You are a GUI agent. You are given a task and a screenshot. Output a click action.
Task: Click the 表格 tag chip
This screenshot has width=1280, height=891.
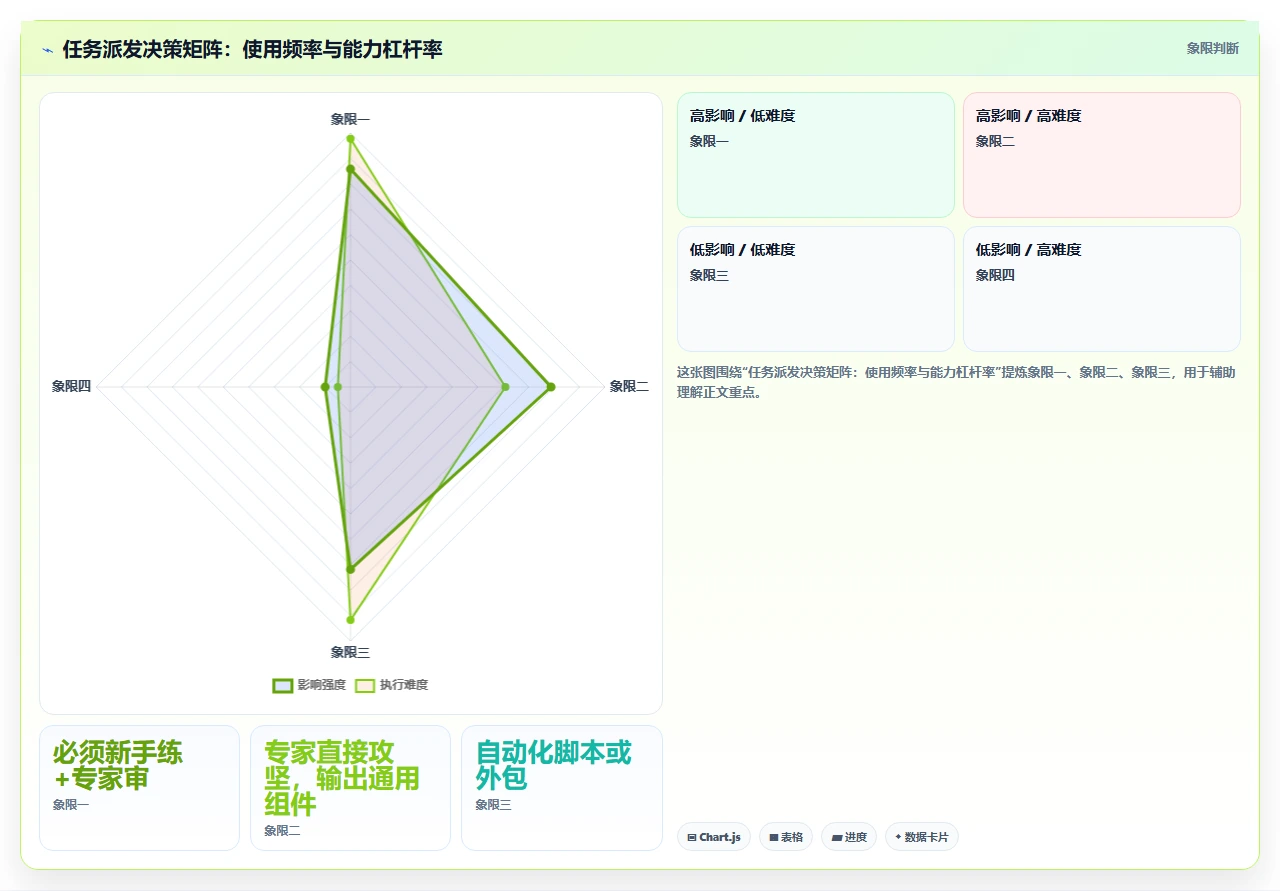[x=786, y=837]
